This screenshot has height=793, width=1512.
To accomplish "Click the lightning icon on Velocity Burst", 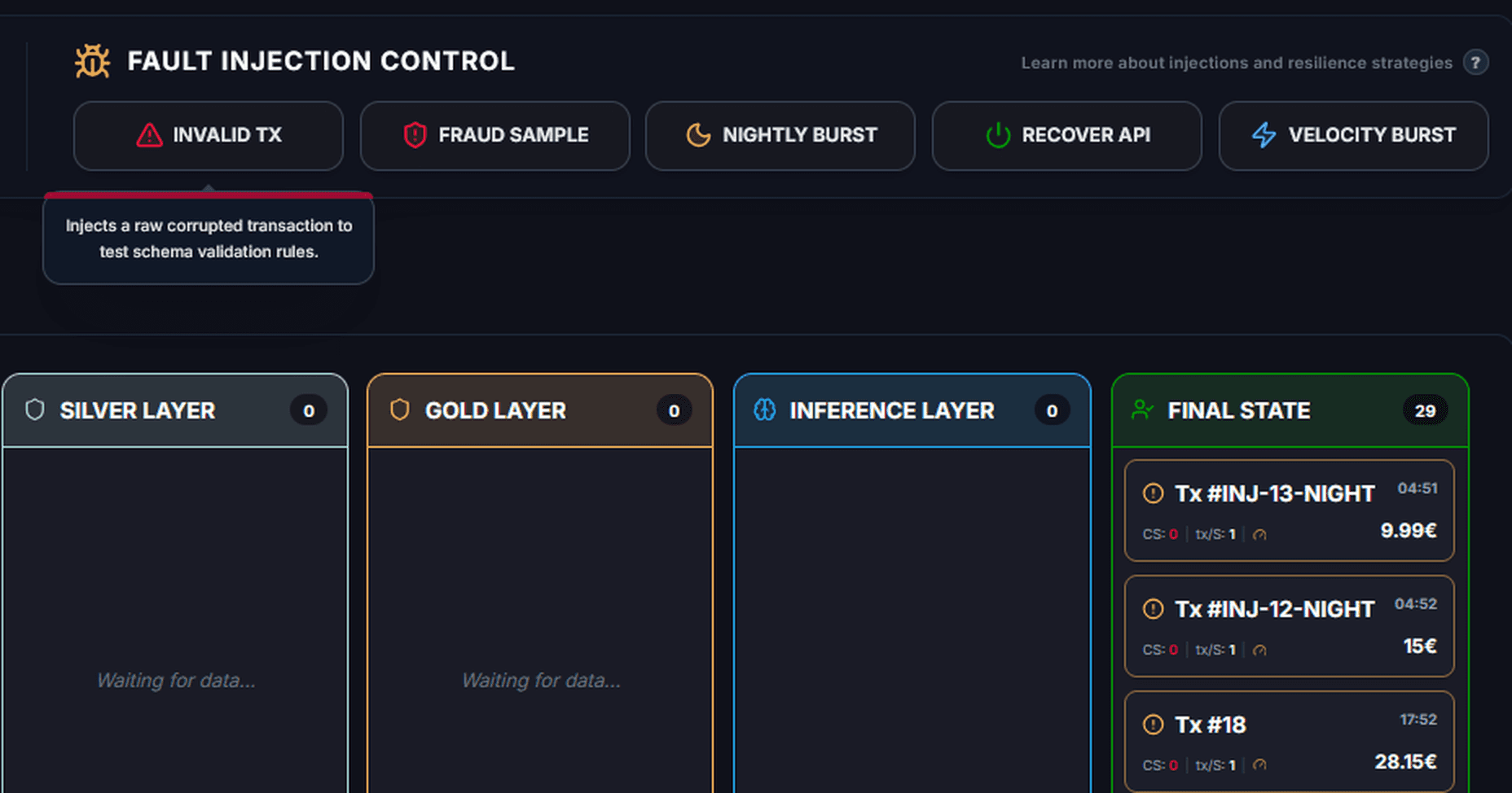I will tap(1264, 135).
